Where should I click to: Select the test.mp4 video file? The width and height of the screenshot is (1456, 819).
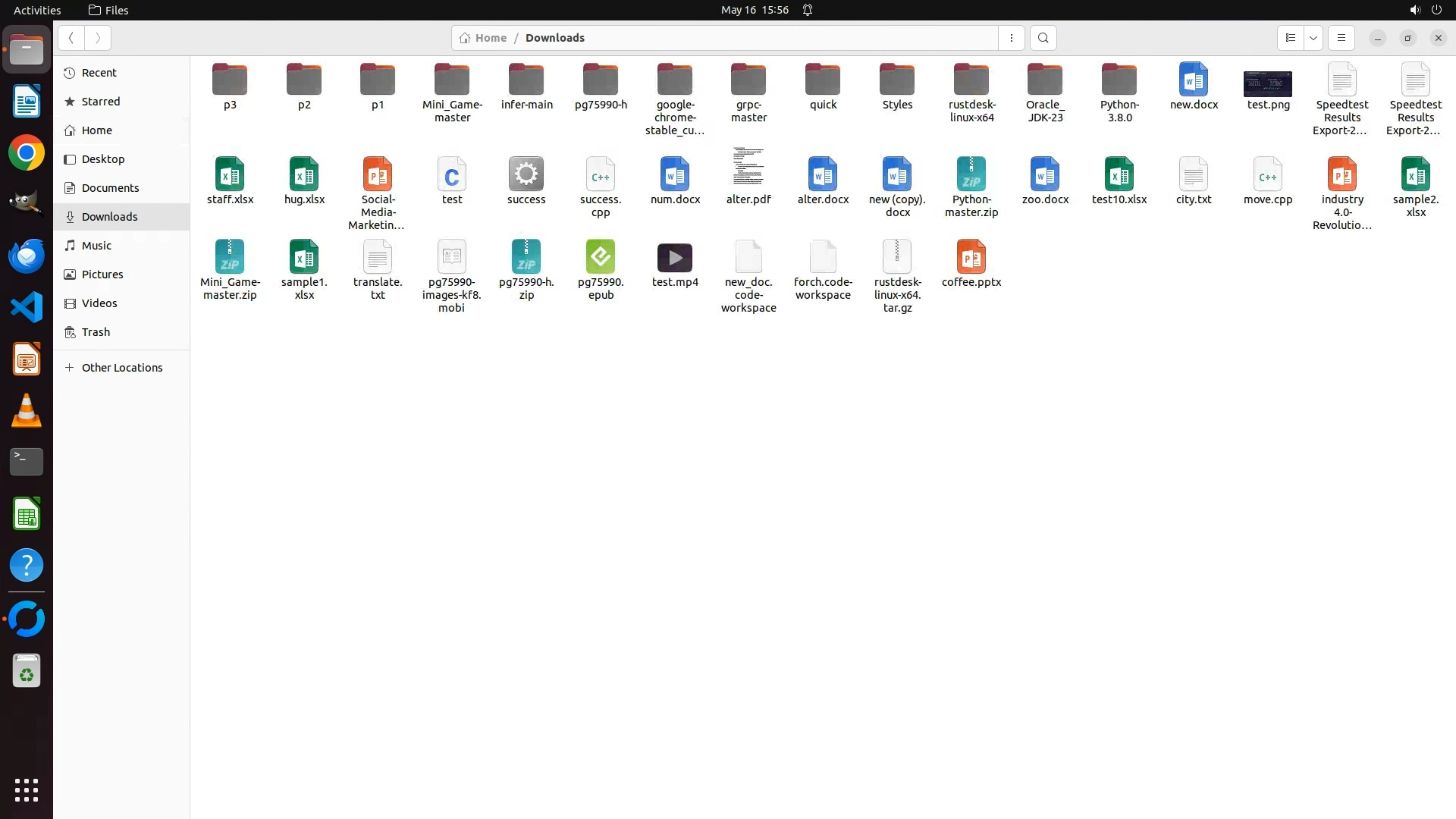[x=674, y=259]
